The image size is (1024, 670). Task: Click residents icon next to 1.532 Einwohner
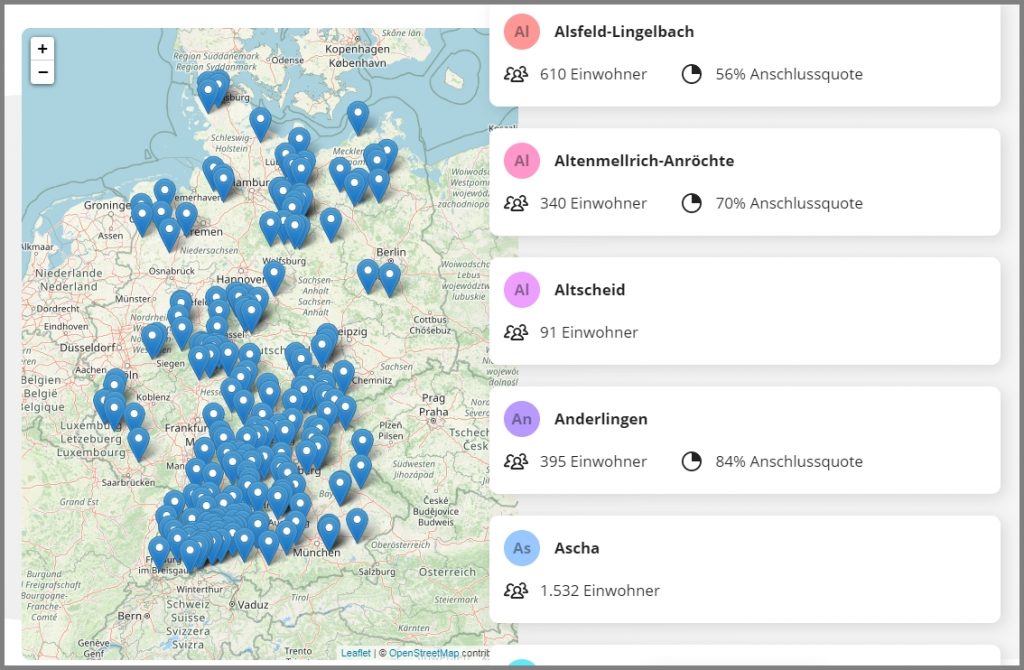coord(516,590)
